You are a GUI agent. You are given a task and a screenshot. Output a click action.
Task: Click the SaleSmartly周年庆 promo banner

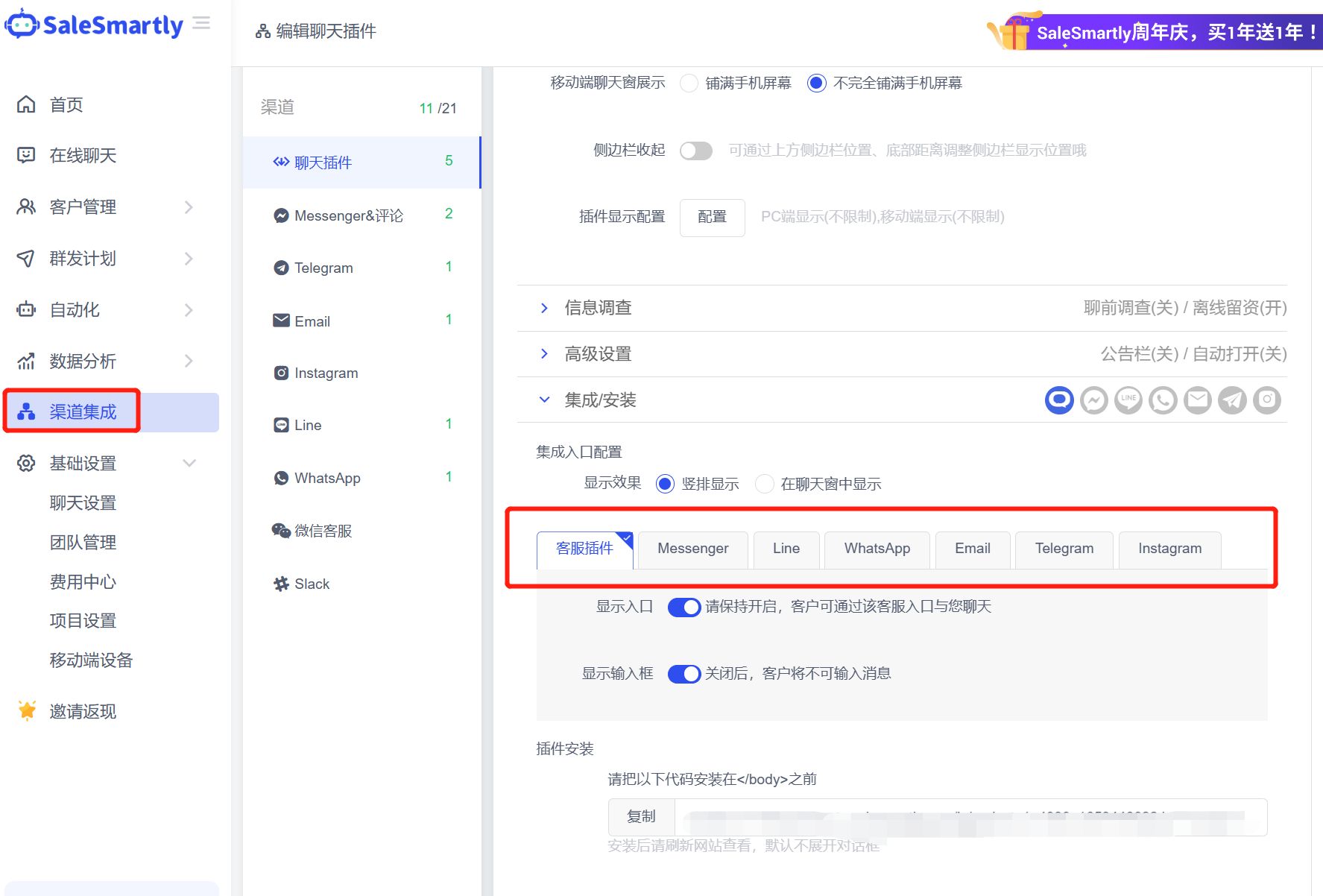[1154, 31]
